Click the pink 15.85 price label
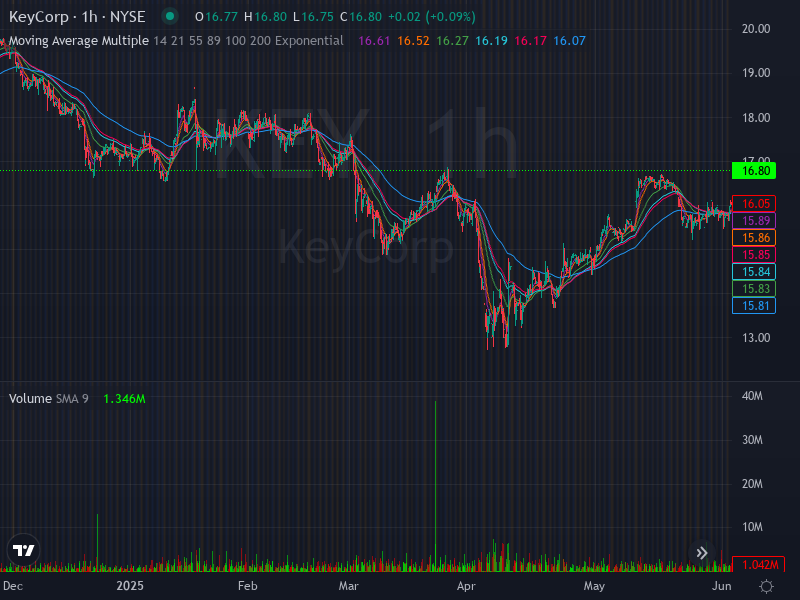Viewport: 800px width, 600px height. [754, 255]
